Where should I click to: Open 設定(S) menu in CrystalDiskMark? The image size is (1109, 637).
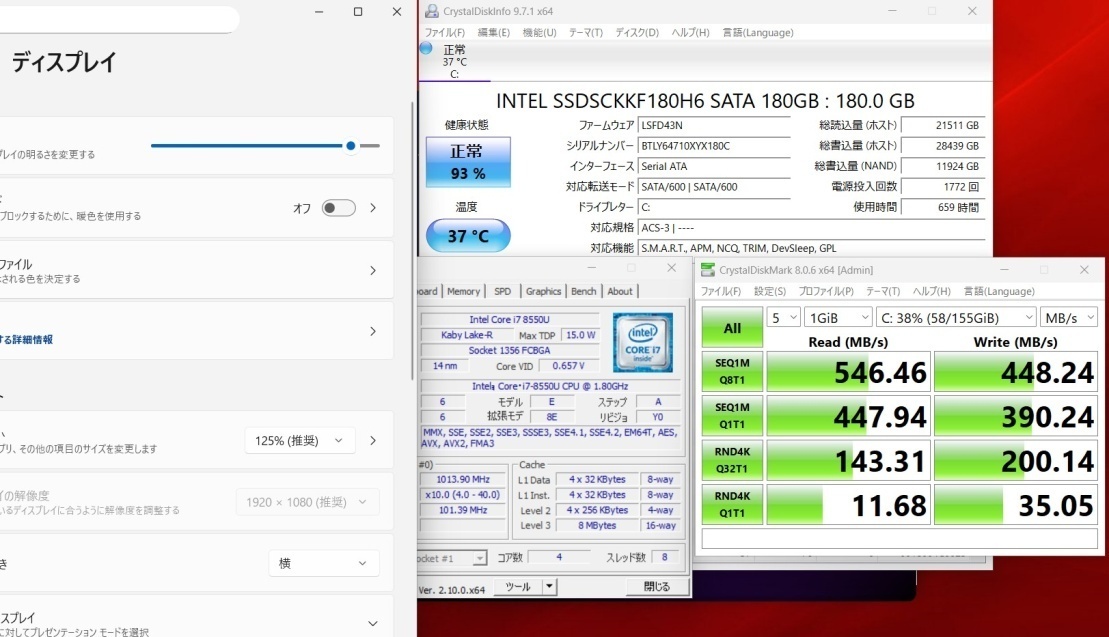(x=770, y=291)
